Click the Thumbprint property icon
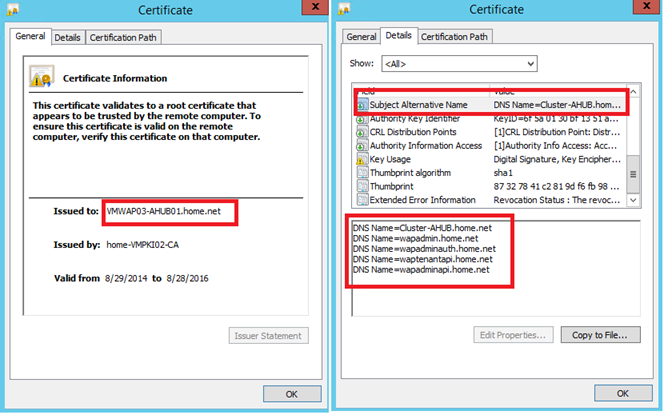664x415 pixels. [362, 186]
